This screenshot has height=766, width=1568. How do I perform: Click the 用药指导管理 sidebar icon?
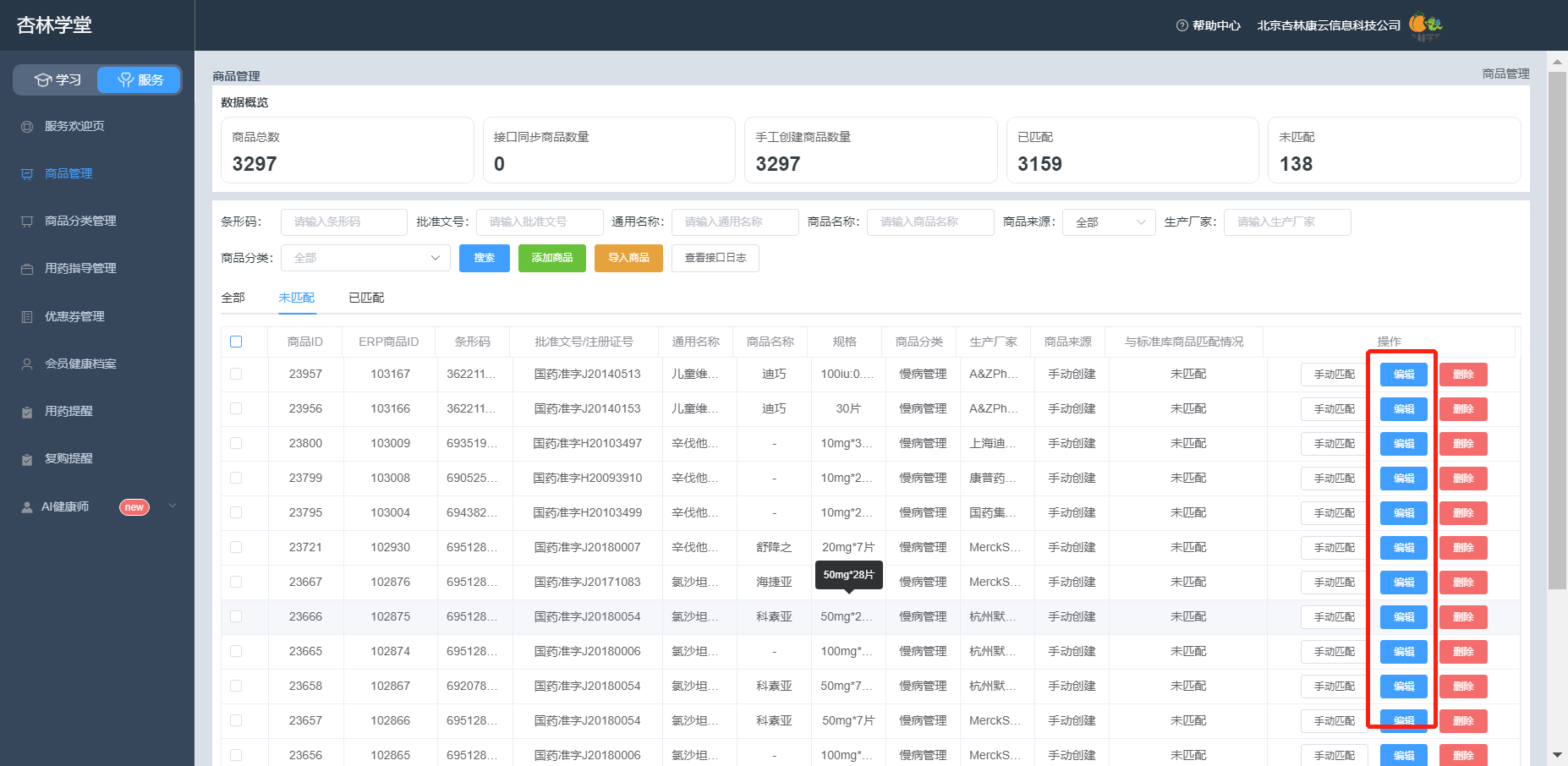[27, 269]
